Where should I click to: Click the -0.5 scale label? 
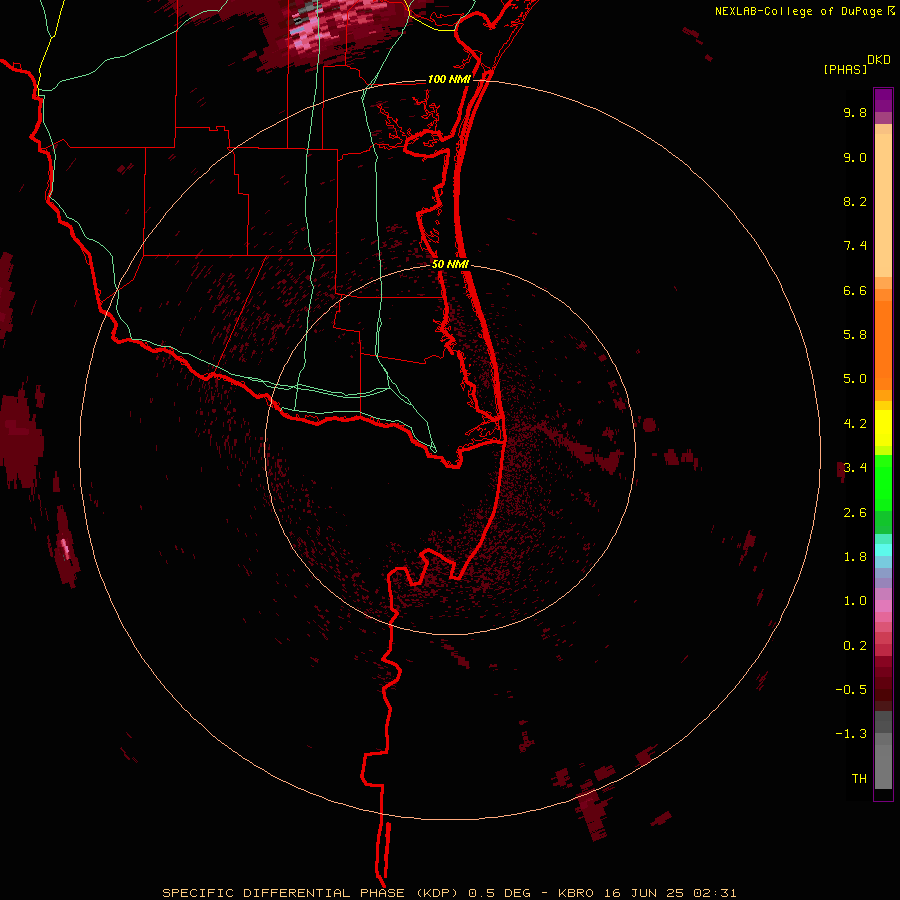[x=851, y=690]
